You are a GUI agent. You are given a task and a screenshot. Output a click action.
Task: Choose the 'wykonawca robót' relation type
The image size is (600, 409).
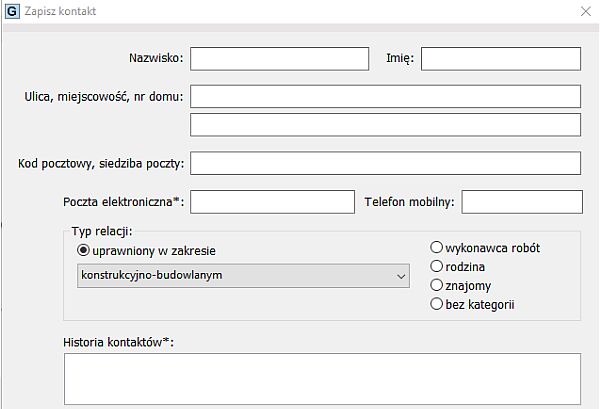coord(437,247)
